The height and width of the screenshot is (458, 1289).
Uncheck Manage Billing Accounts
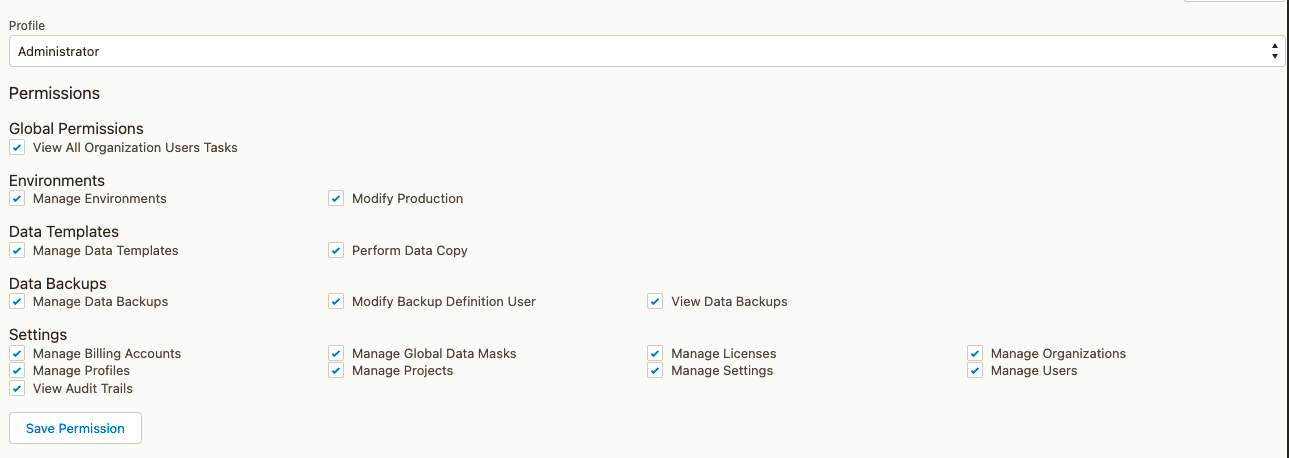coord(17,354)
